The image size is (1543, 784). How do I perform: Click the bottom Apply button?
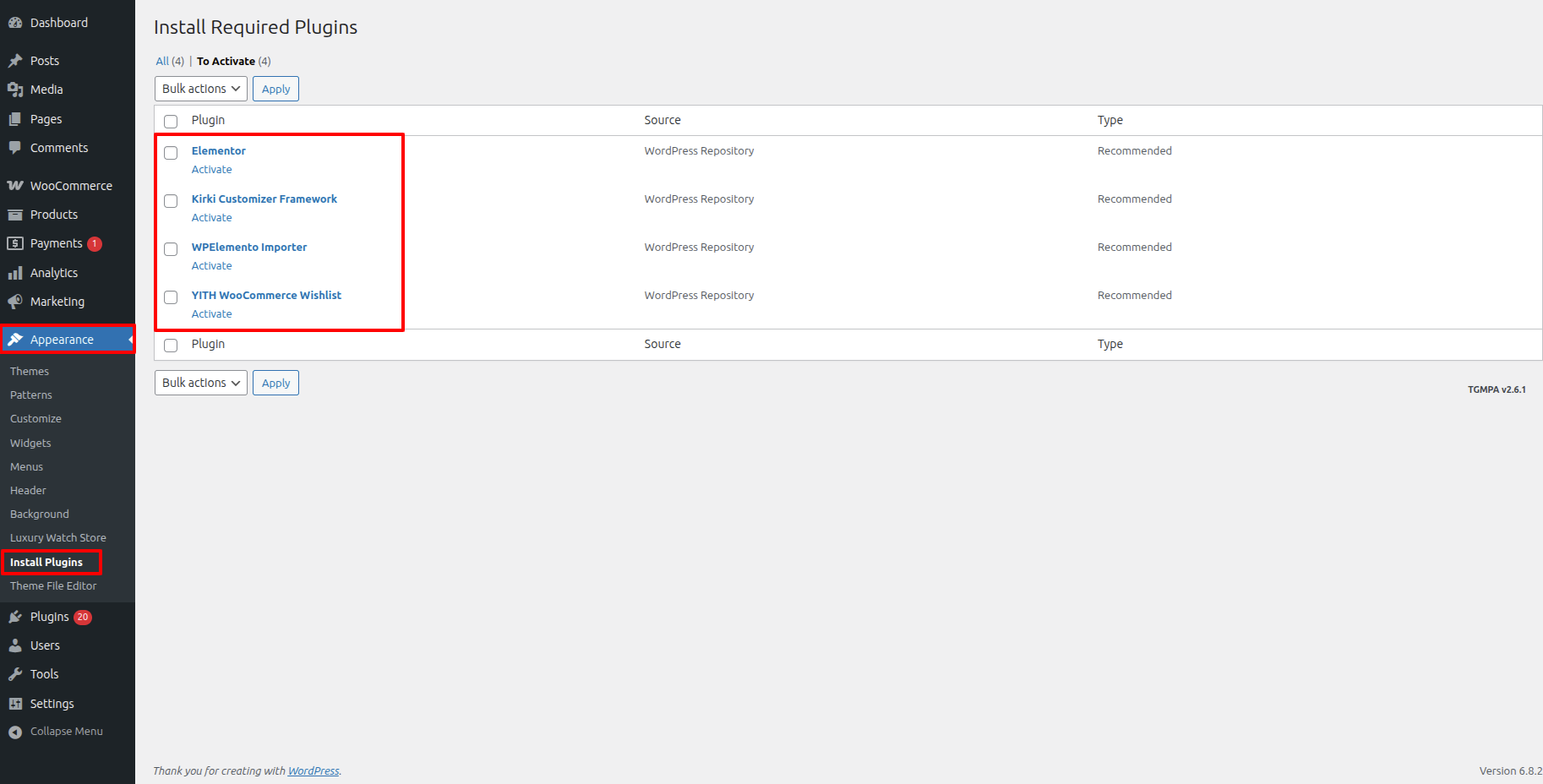(275, 383)
